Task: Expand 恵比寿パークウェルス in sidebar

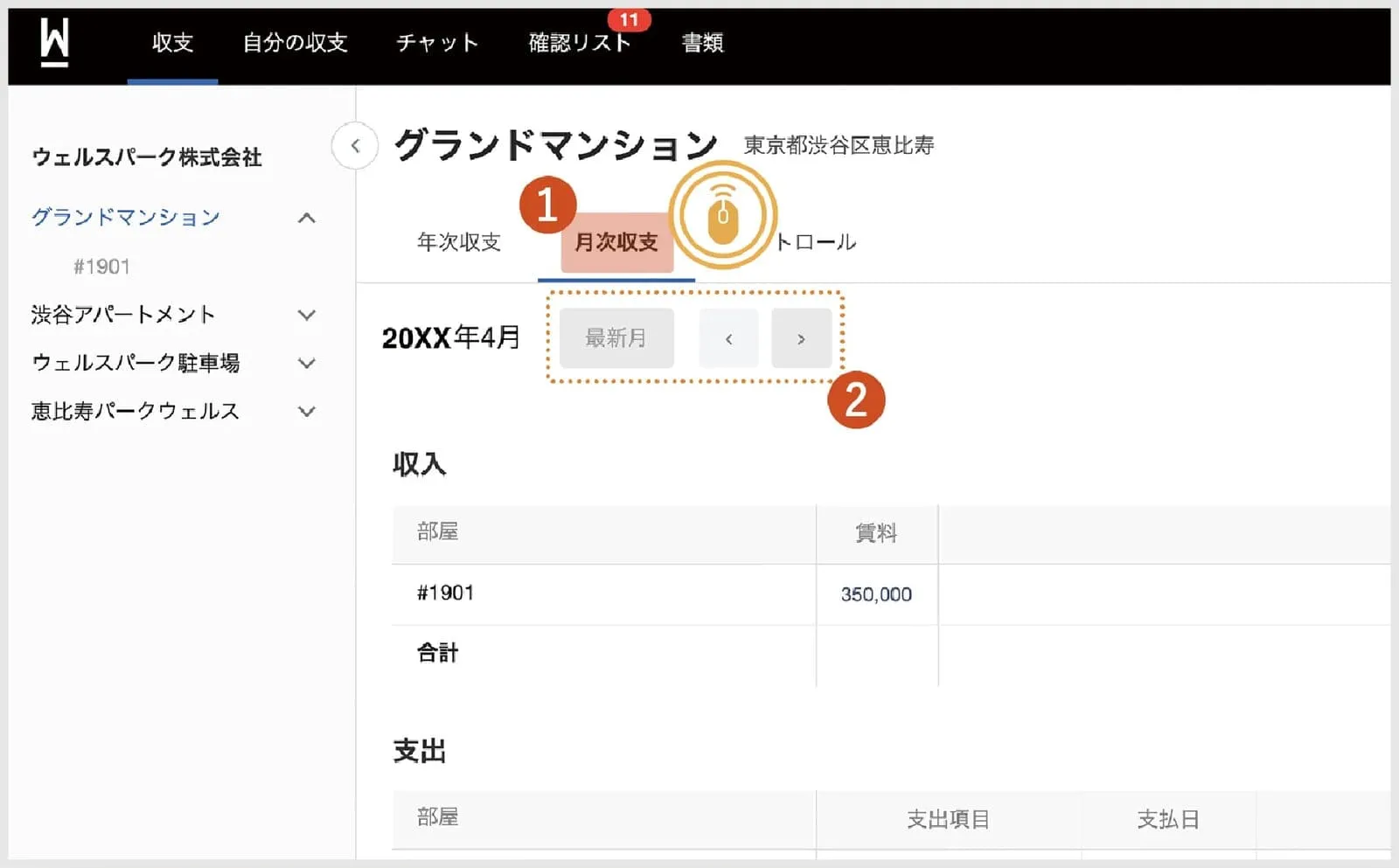Action: (306, 411)
